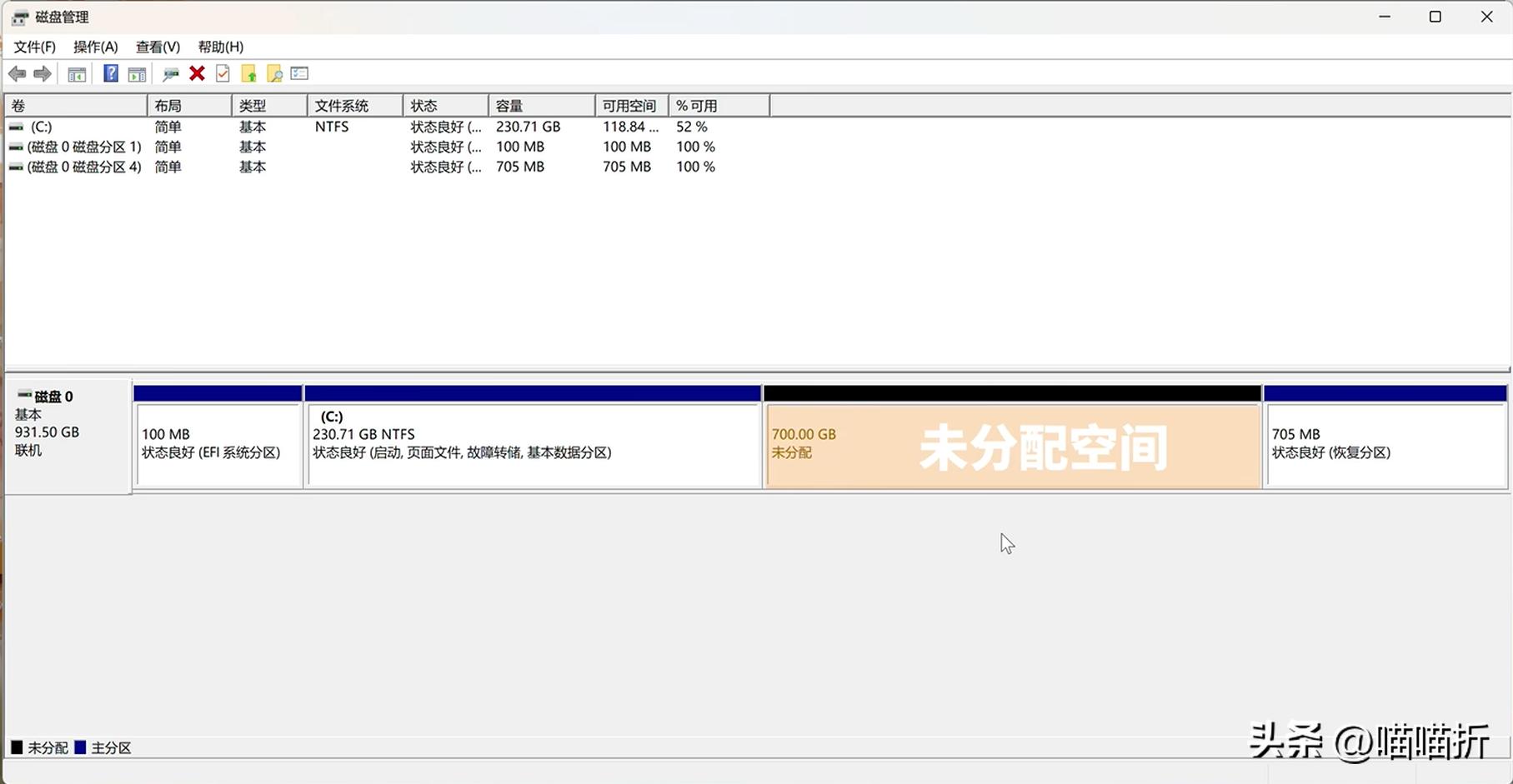Click the forward navigation arrow
Screen dimensions: 1513x784
pyautogui.click(x=43, y=73)
